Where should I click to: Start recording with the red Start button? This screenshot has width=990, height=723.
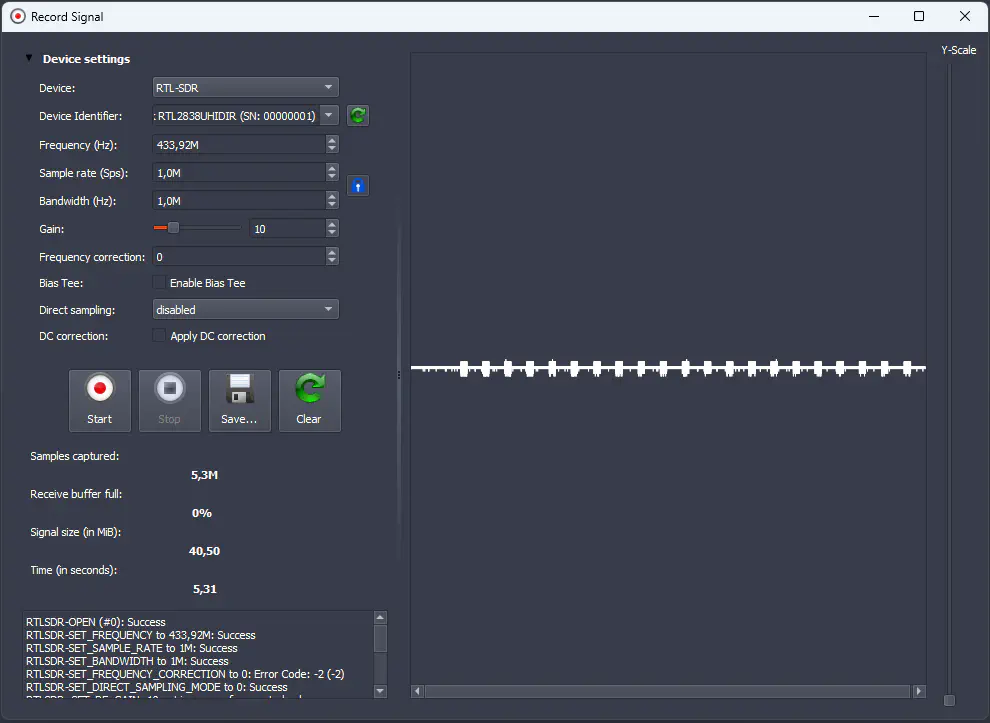coord(100,400)
